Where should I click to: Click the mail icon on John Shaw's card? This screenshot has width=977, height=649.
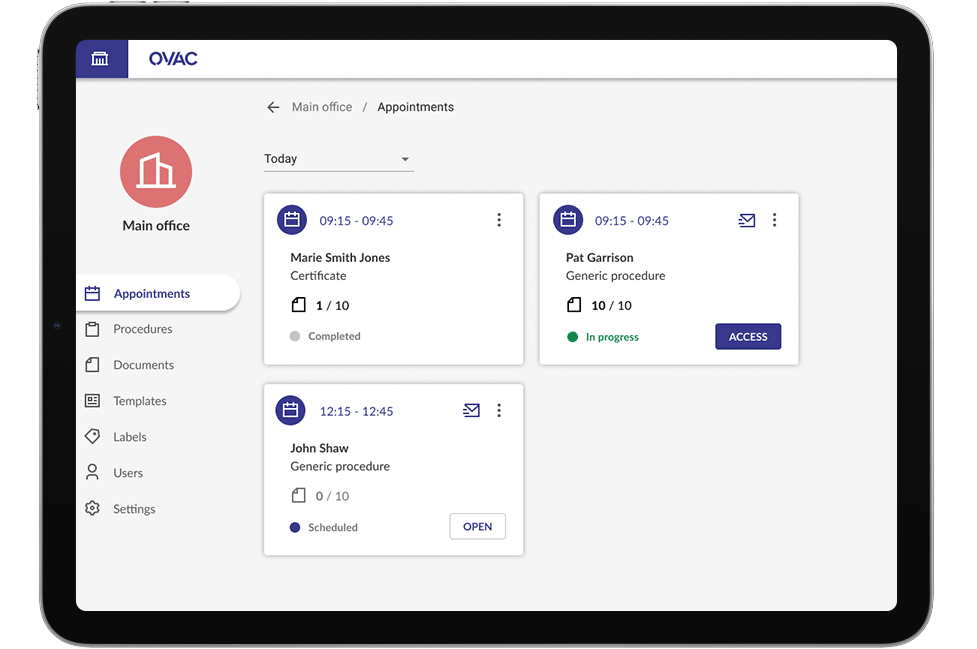pyautogui.click(x=471, y=410)
